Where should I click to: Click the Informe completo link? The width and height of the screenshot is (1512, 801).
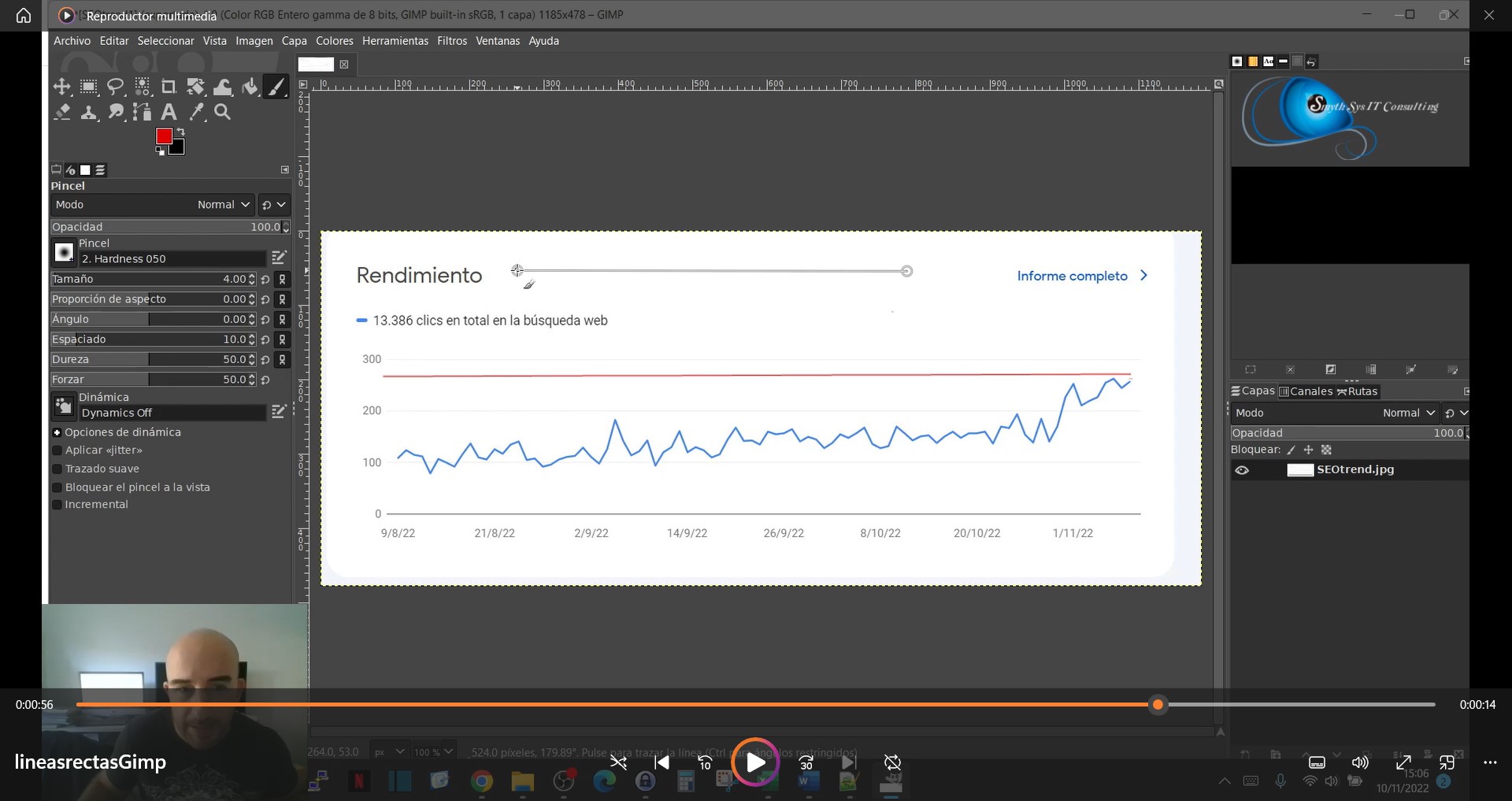point(1072,276)
